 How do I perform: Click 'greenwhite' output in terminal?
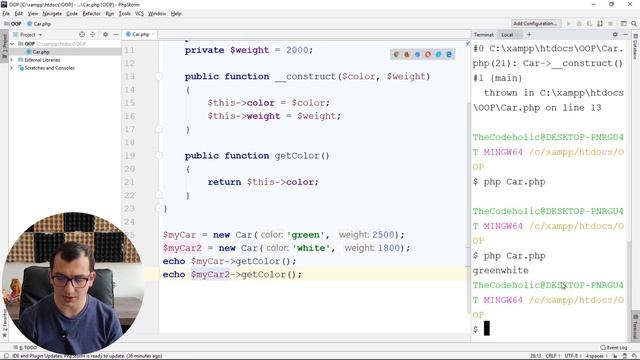(x=500, y=270)
